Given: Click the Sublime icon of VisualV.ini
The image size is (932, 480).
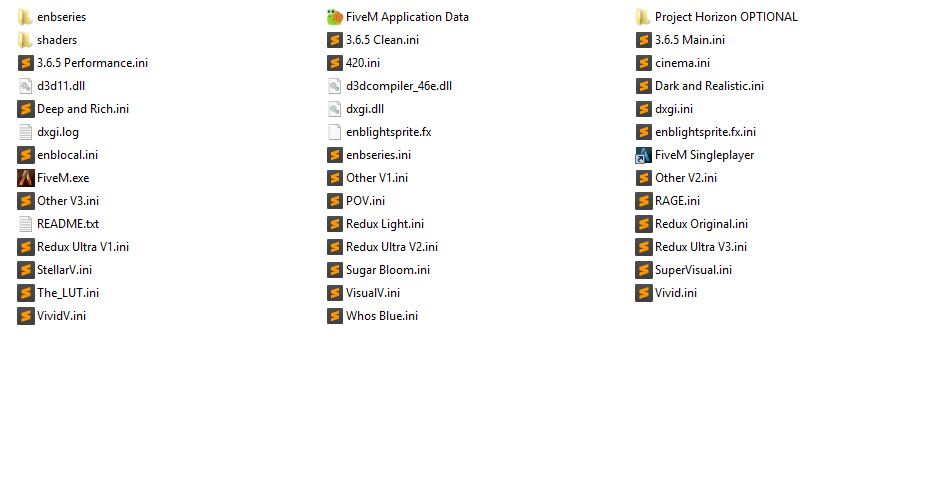Looking at the screenshot, I should [x=335, y=293].
